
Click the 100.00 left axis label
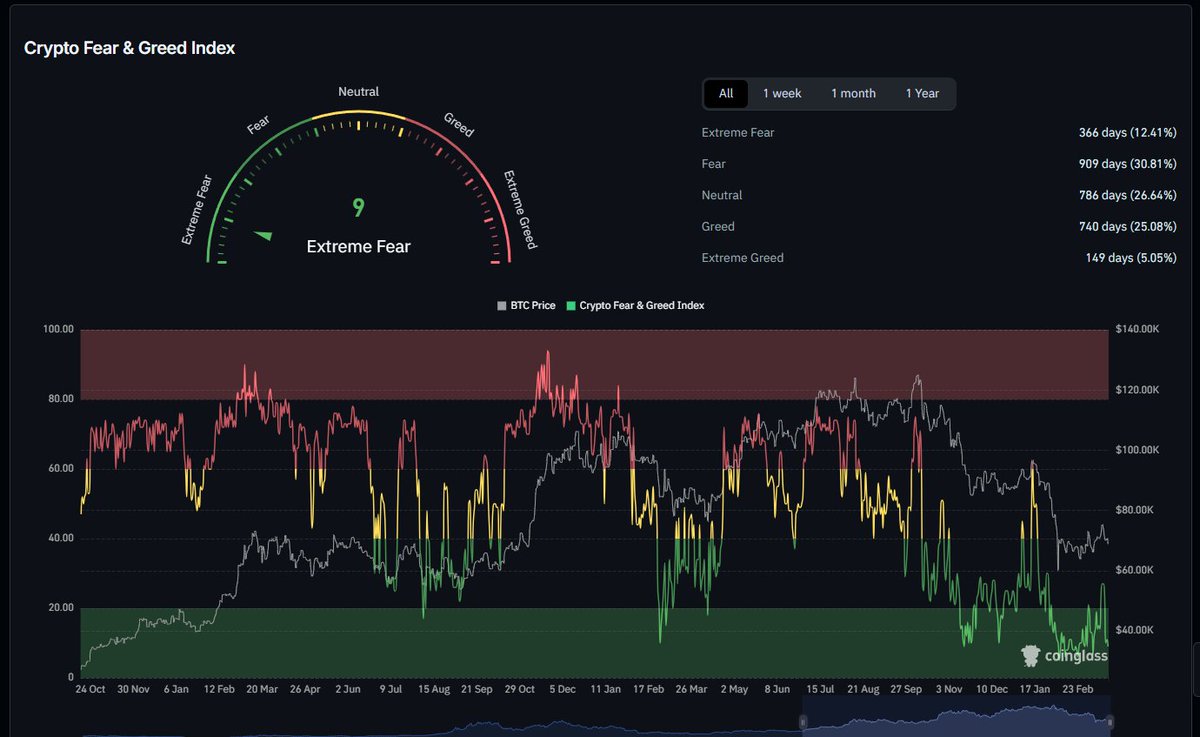click(59, 329)
